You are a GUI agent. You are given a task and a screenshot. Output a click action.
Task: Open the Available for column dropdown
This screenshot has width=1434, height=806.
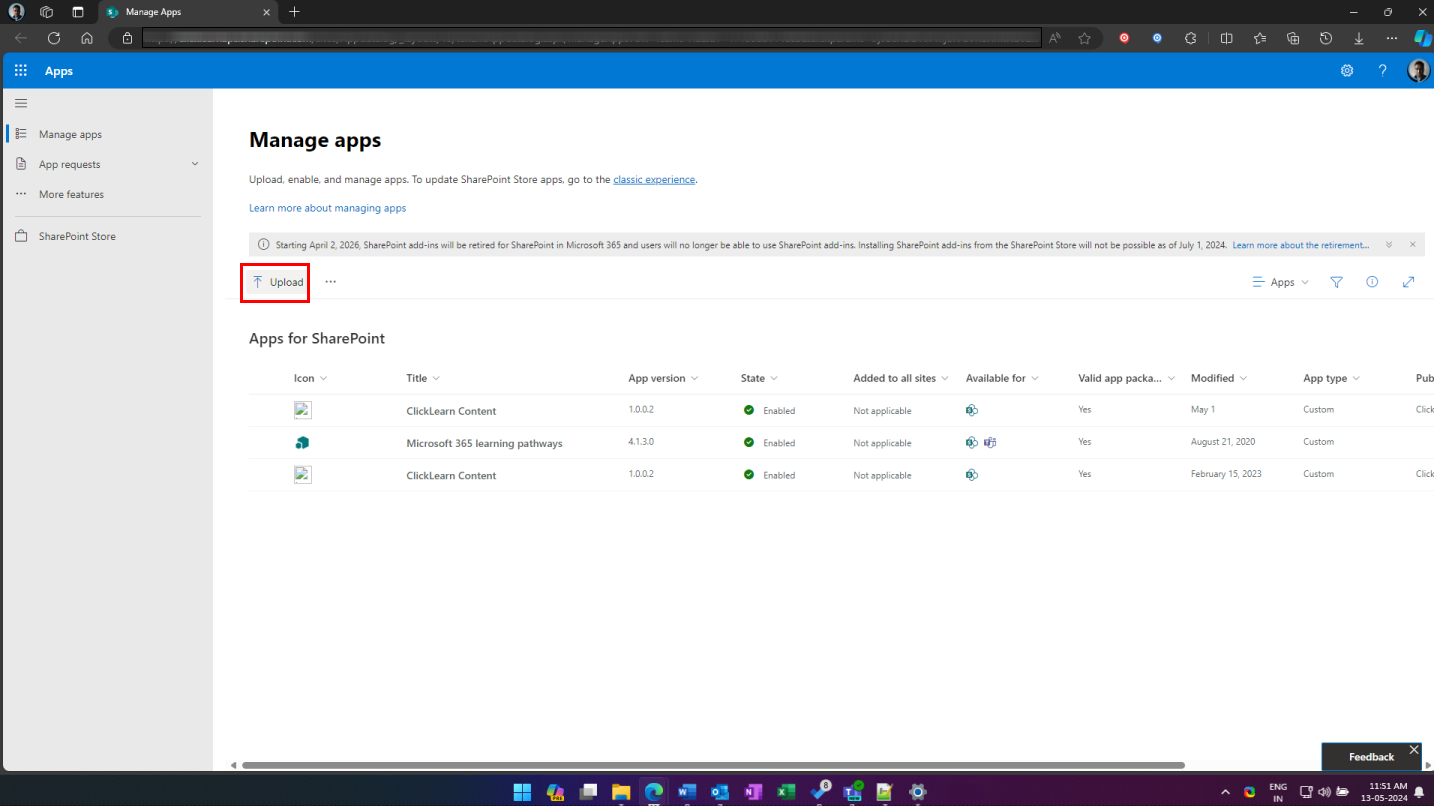pos(1002,378)
